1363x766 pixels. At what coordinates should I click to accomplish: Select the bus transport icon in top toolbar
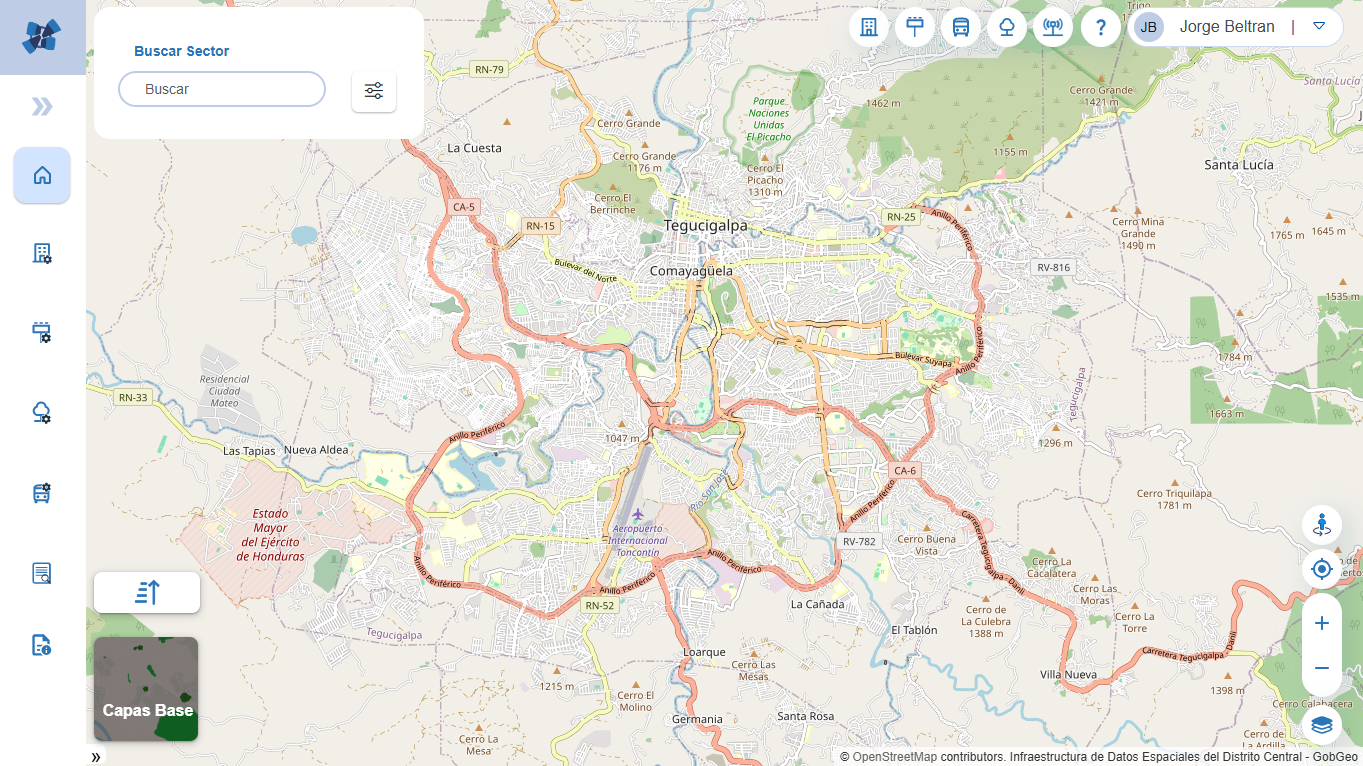pos(961,27)
